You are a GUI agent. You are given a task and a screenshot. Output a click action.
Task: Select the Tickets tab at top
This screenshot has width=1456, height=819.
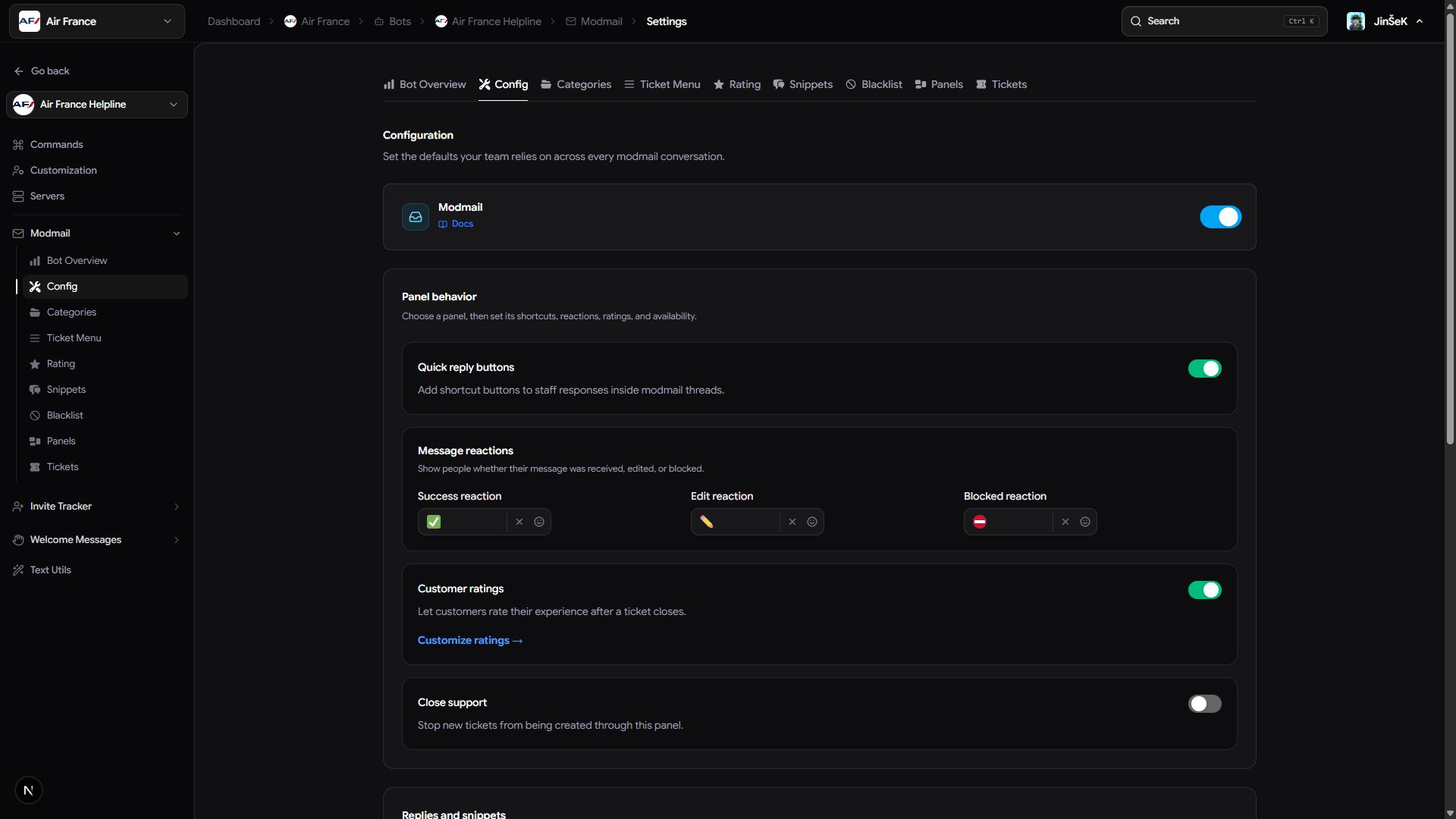click(1001, 84)
